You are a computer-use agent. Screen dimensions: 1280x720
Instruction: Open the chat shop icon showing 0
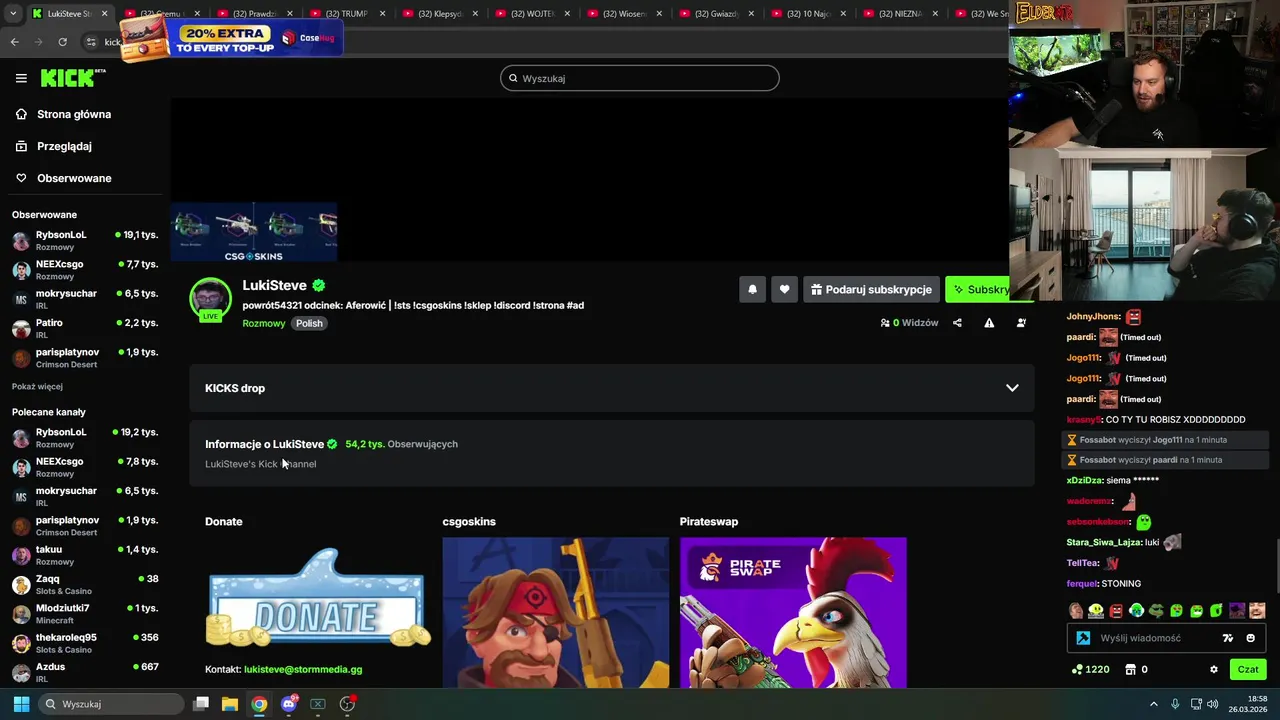point(1136,669)
